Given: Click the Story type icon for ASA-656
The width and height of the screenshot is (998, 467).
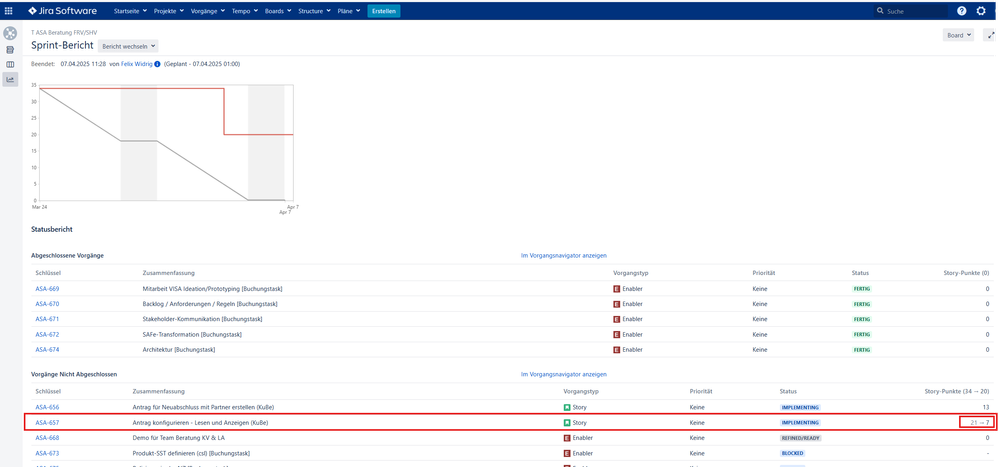Looking at the screenshot, I should pyautogui.click(x=567, y=407).
